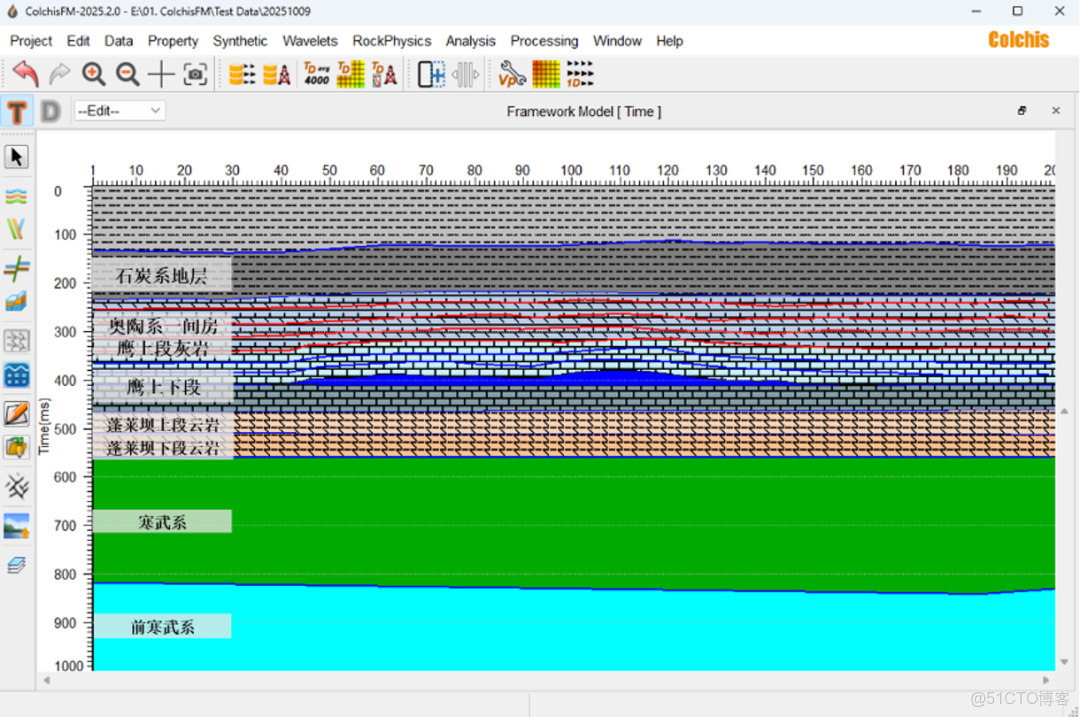The height and width of the screenshot is (717, 1080).
Task: Switch to Time domain with T toggle
Action: point(17,112)
